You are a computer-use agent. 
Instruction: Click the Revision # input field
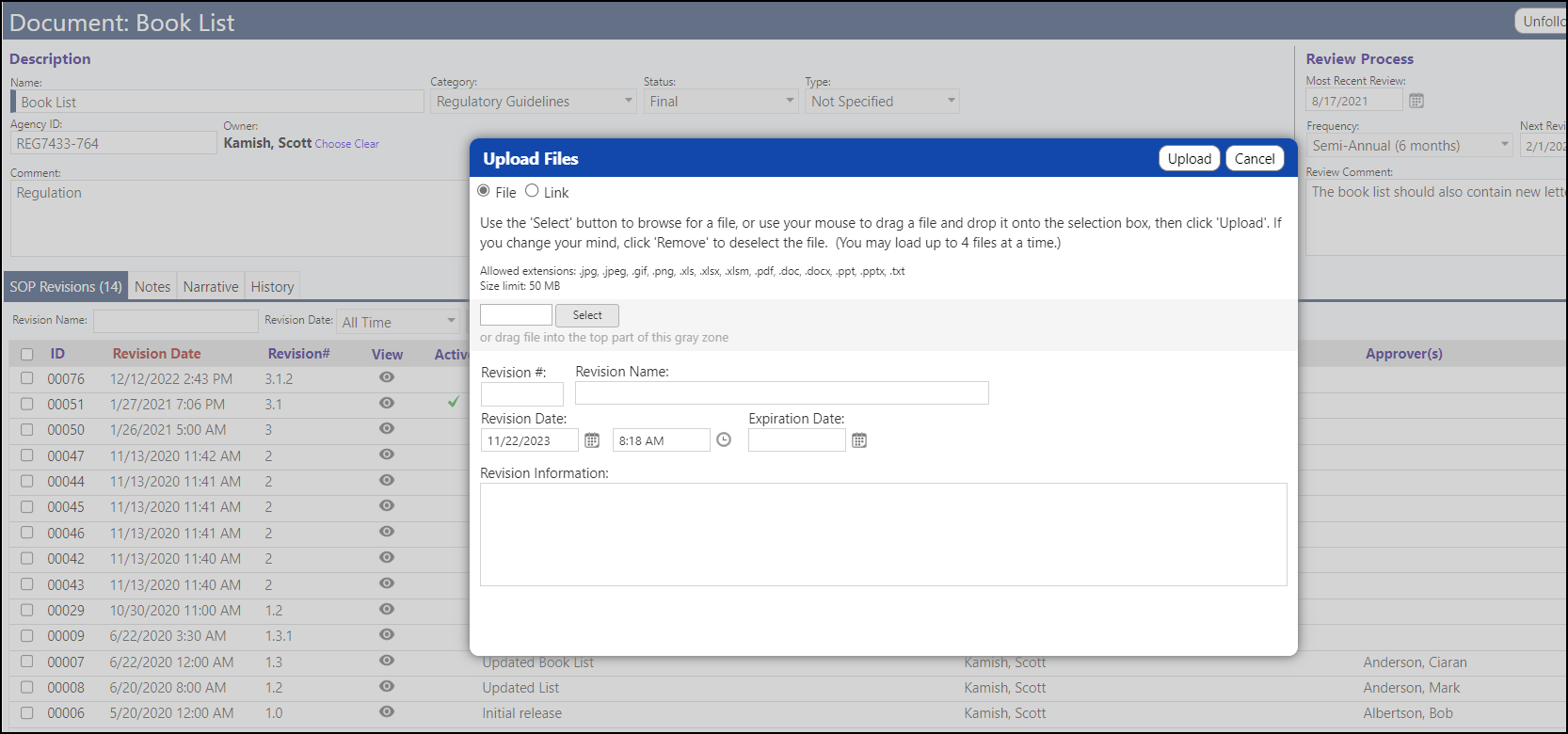[522, 393]
